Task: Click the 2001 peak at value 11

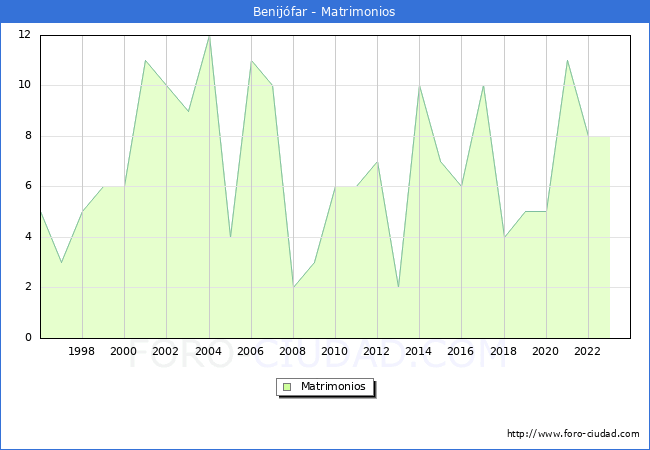Action: click(x=145, y=60)
